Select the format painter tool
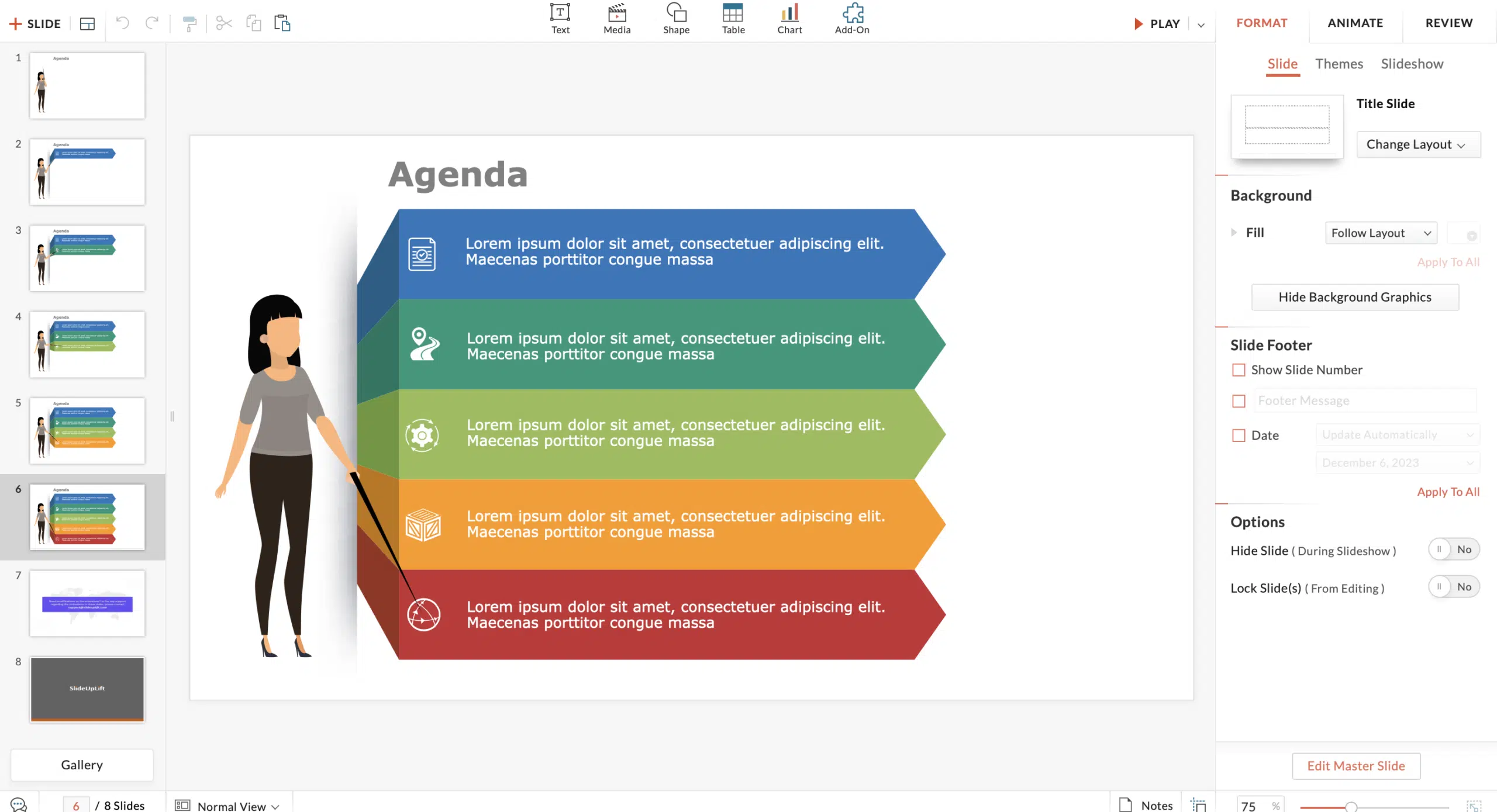Viewport: 1497px width, 812px height. pyautogui.click(x=189, y=23)
